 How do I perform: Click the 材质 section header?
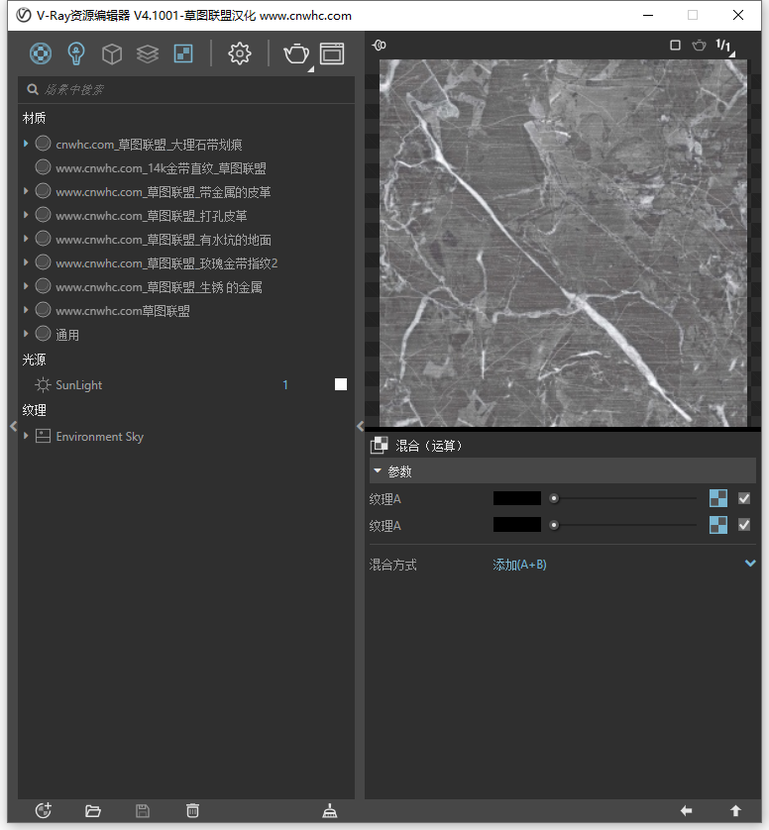click(x=34, y=118)
